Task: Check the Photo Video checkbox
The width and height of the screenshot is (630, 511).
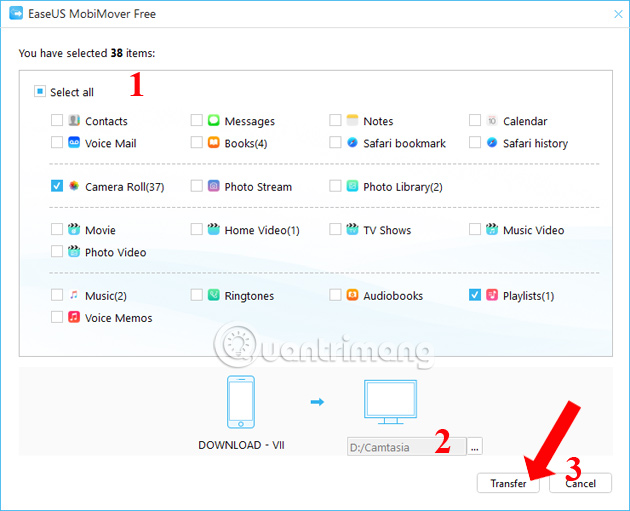Action: pos(57,251)
